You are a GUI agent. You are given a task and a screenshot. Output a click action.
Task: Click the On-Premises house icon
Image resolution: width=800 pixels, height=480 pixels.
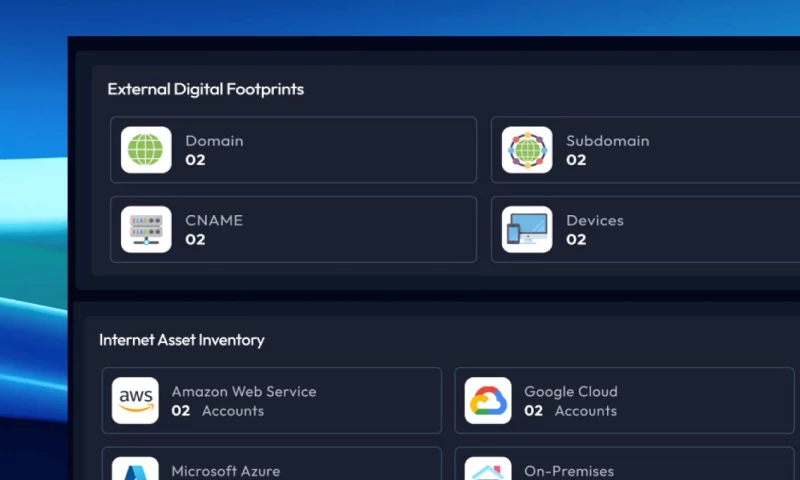488,469
